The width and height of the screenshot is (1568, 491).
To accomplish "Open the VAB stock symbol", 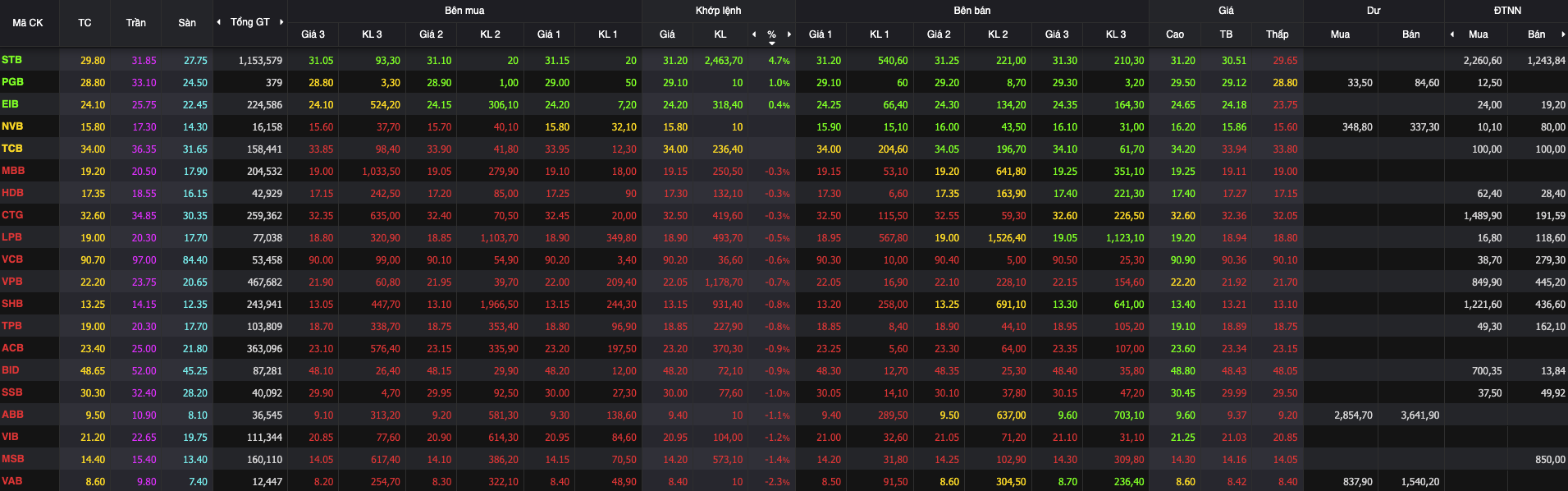I will coord(12,481).
